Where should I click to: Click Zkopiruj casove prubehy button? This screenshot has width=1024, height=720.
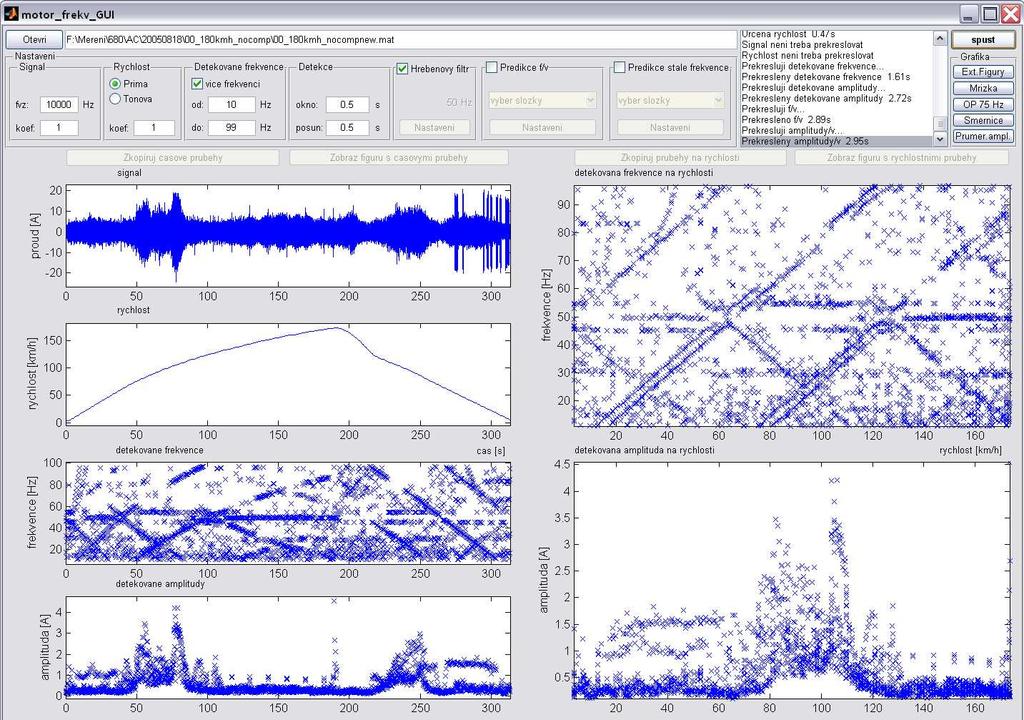tap(173, 157)
